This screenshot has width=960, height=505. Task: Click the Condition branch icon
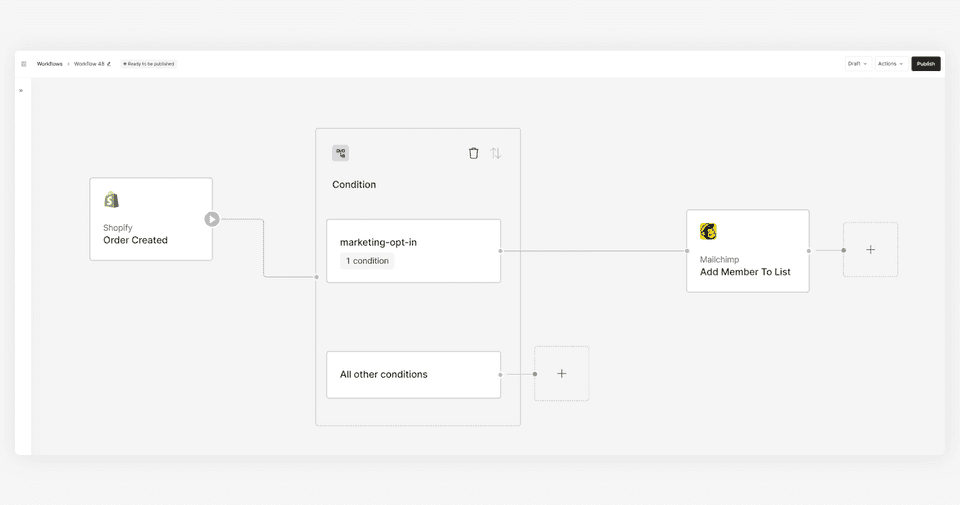[340, 153]
